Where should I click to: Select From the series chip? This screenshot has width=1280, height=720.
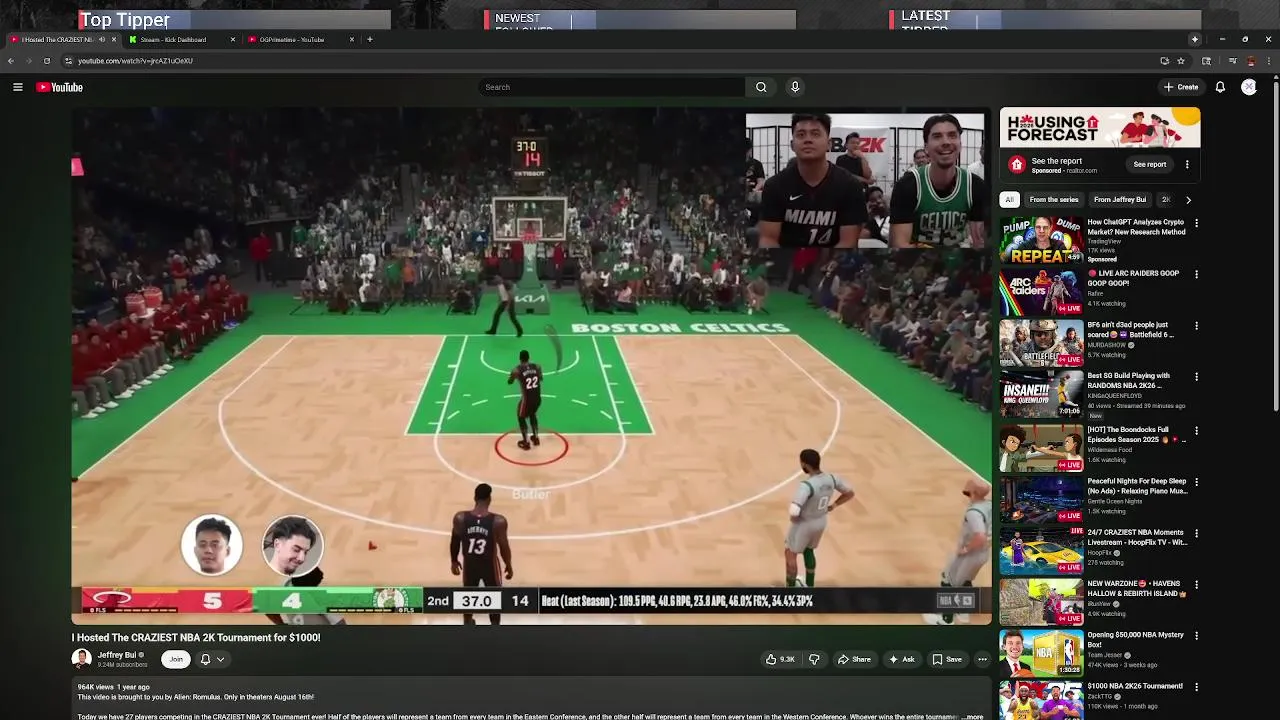[1054, 199]
